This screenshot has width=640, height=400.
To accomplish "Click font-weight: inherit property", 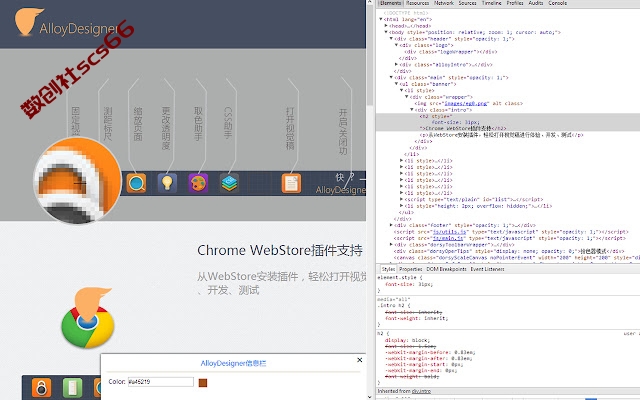I will tap(416, 318).
